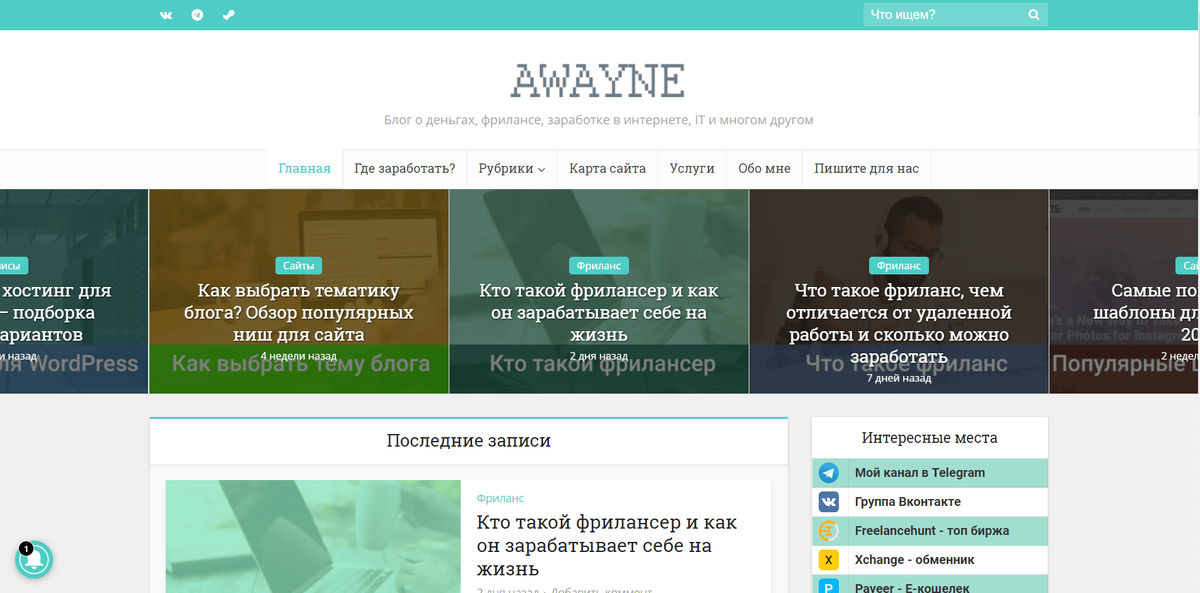Click the 'Последние записи' heading
The height and width of the screenshot is (593, 1200).
469,441
